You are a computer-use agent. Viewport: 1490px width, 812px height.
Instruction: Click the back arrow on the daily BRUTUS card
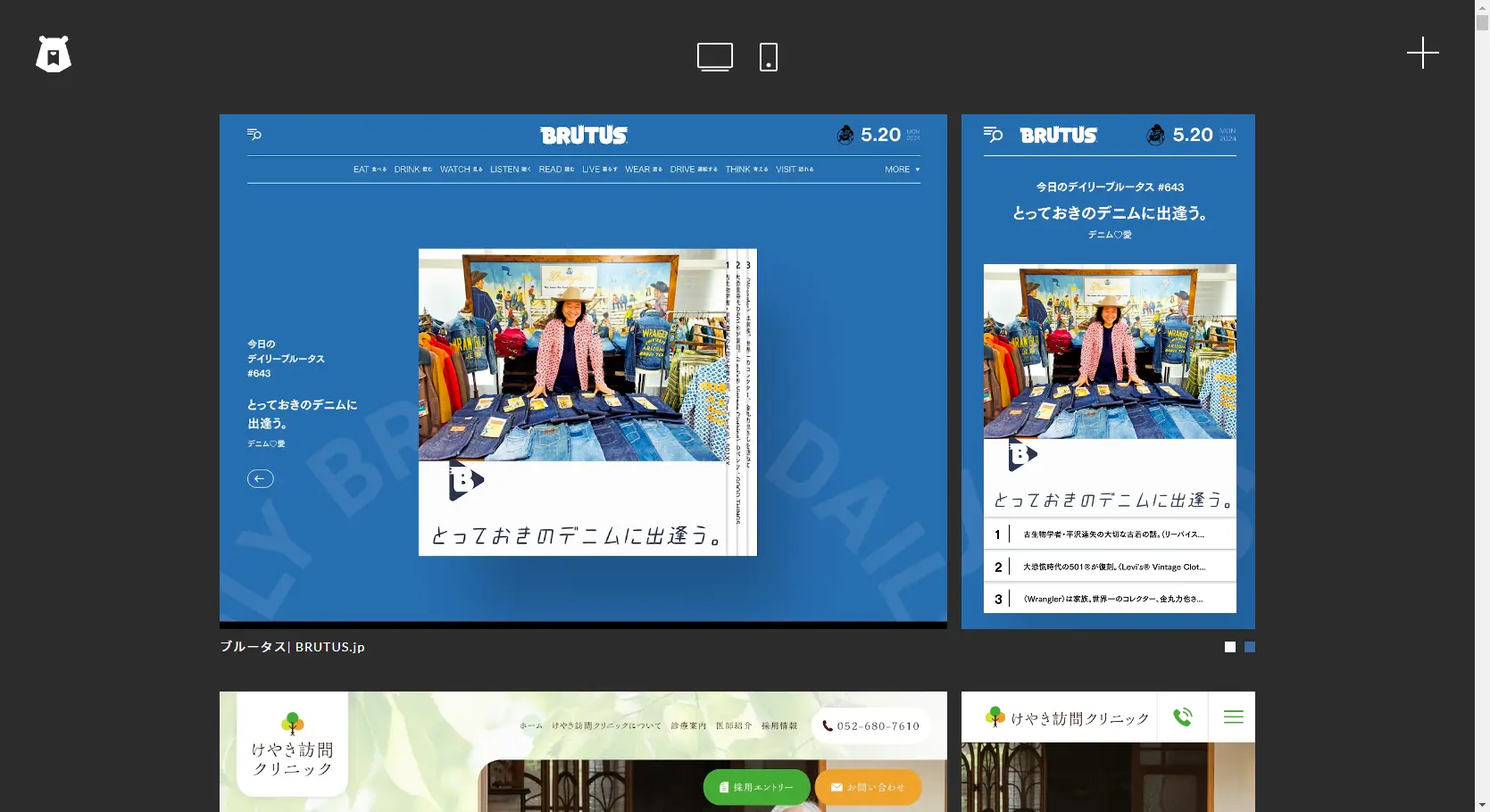point(260,478)
